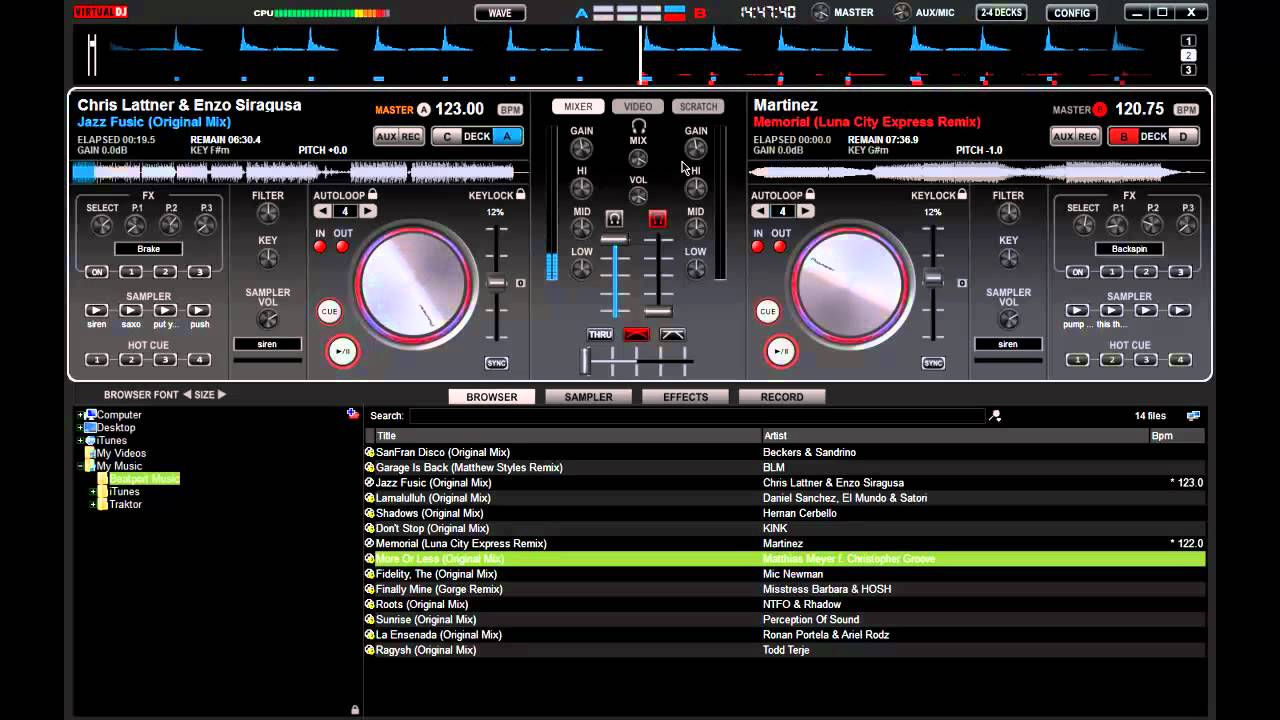Toggle the THRU button above crossfader
Screen dimensions: 1280x720
pos(600,335)
